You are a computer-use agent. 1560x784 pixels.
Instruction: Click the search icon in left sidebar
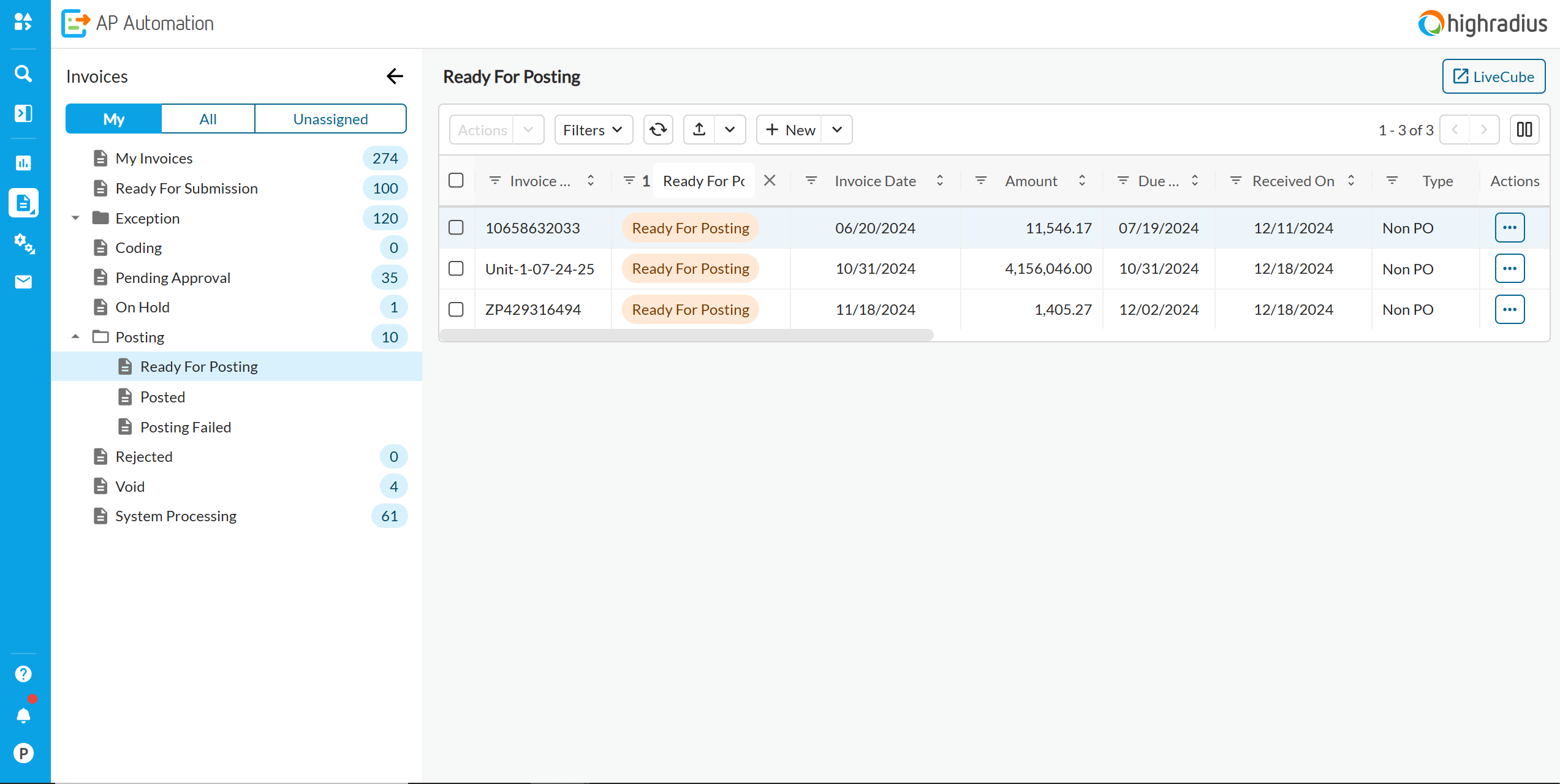(23, 73)
